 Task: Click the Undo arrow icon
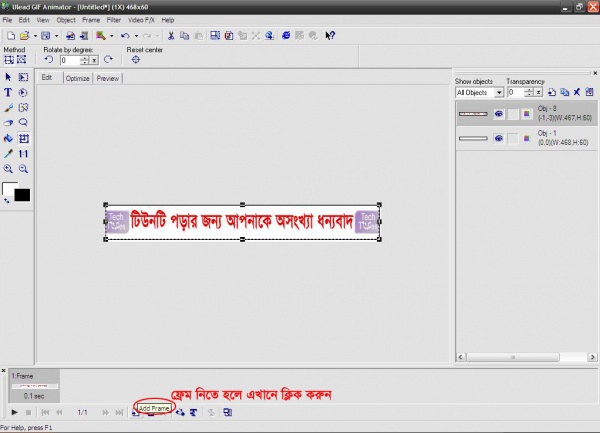(125, 36)
